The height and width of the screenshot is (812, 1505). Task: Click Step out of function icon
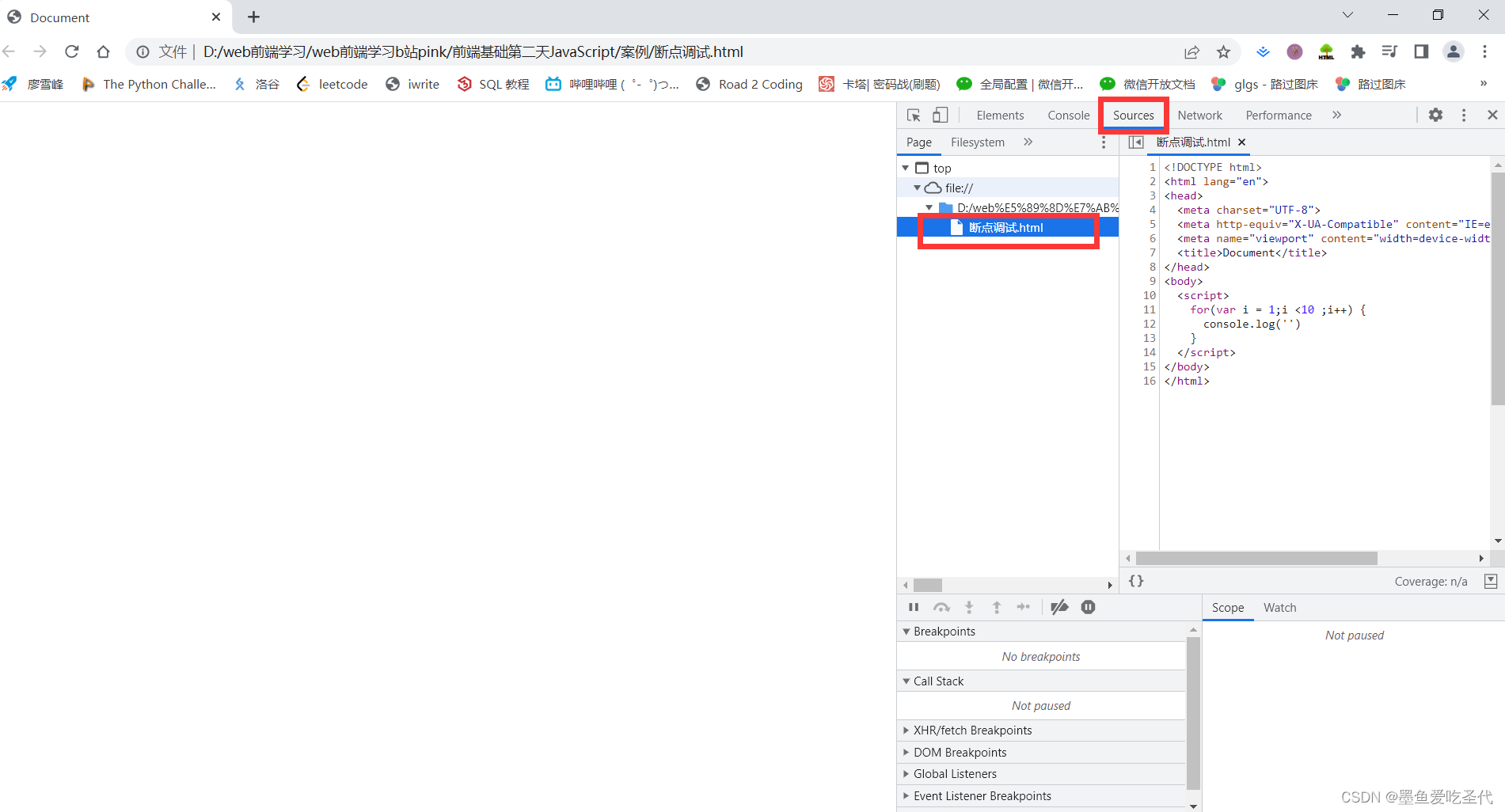[x=997, y=607]
